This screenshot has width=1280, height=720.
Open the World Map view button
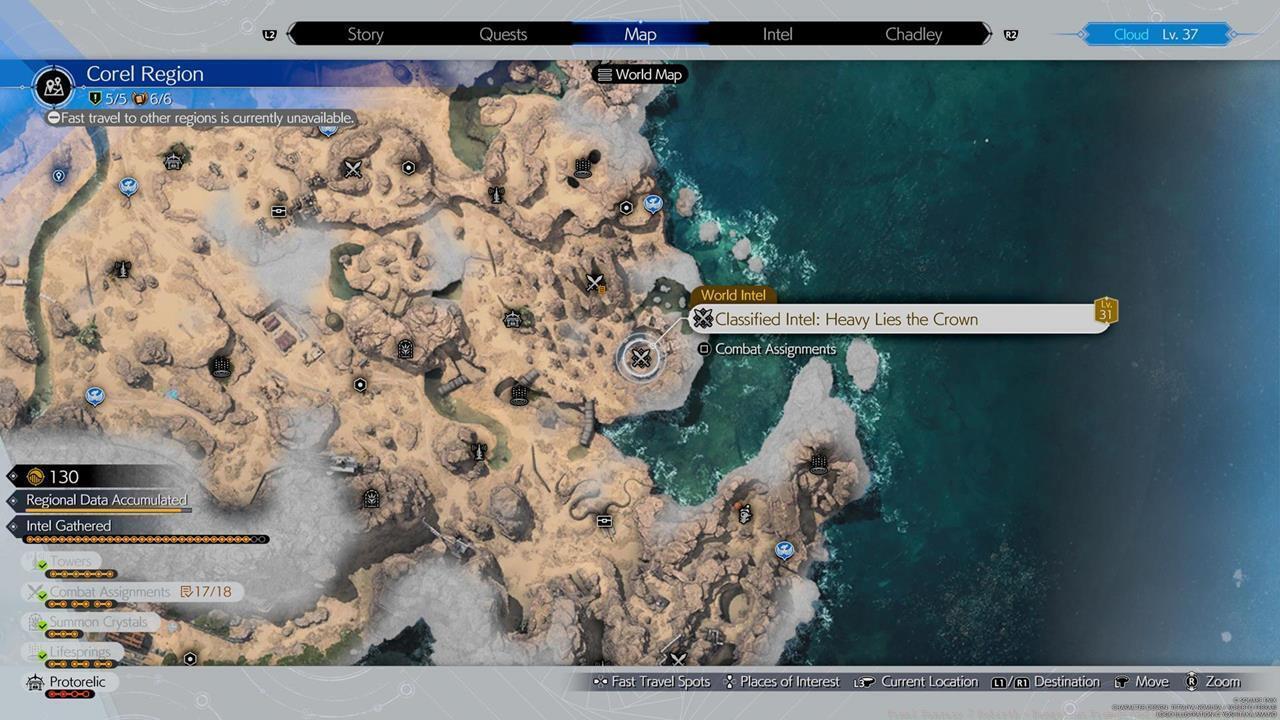(x=639, y=73)
